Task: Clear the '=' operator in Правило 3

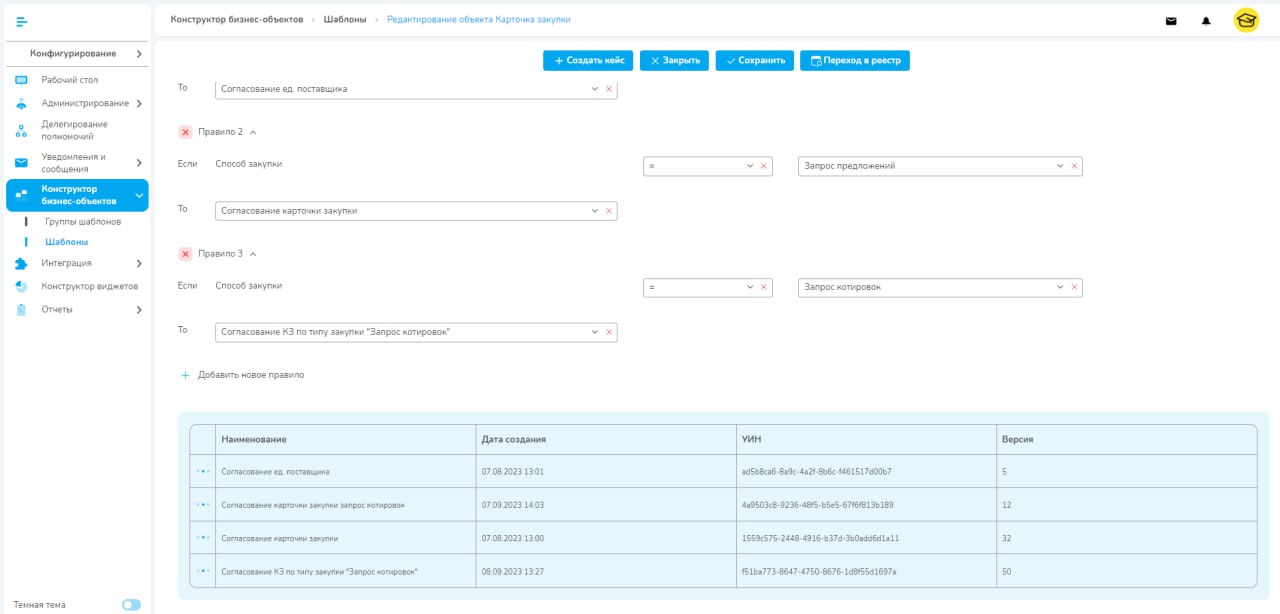Action: click(764, 288)
